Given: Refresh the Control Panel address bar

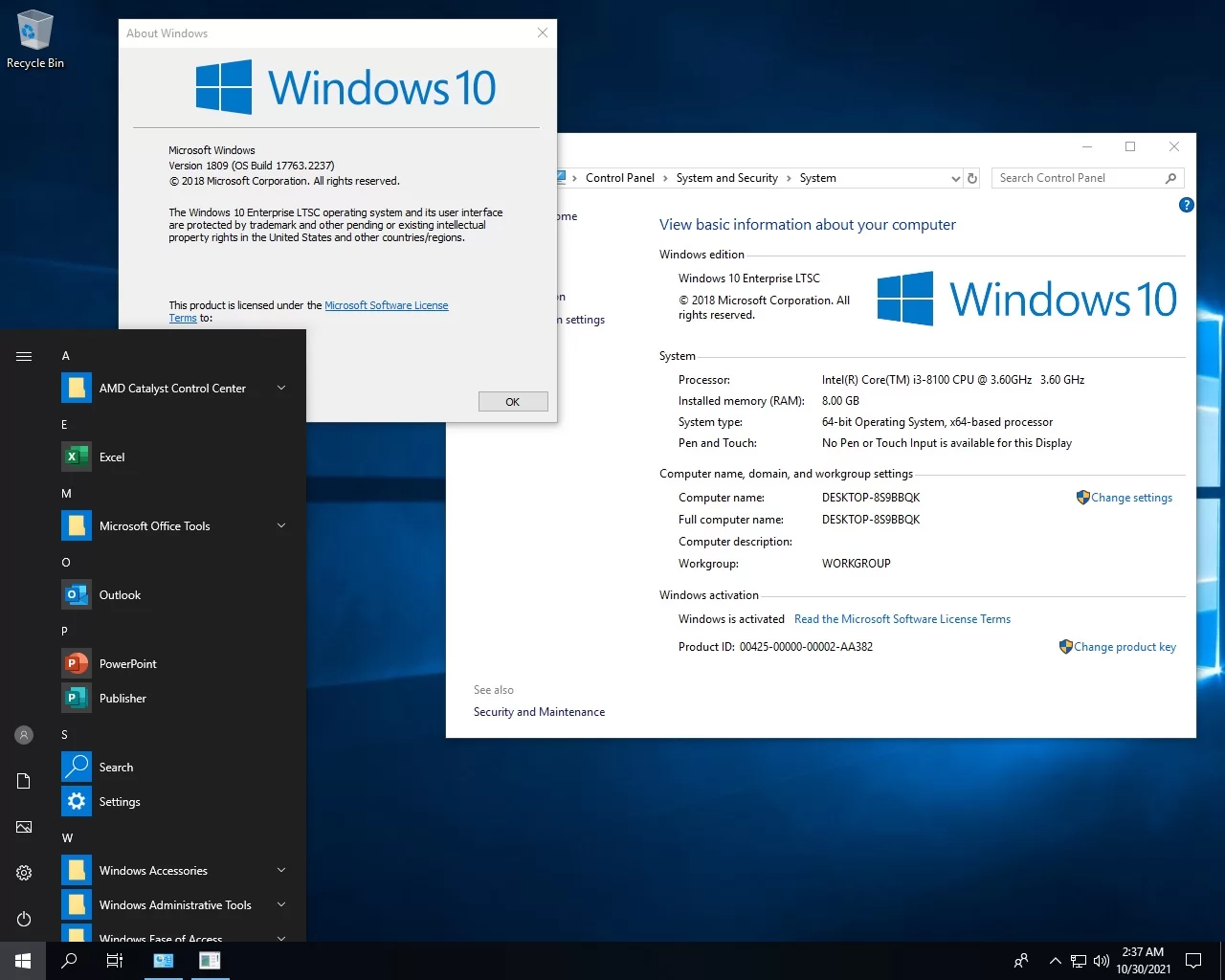Looking at the screenshot, I should pyautogui.click(x=972, y=178).
